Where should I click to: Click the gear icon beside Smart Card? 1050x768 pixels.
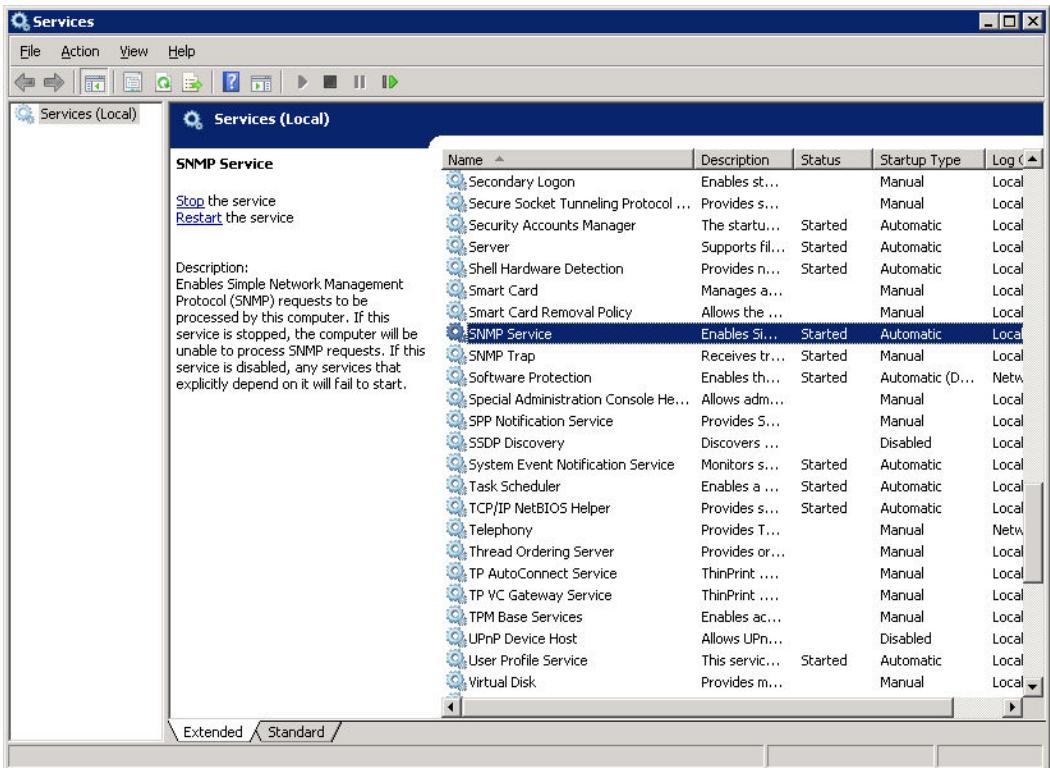click(x=456, y=289)
